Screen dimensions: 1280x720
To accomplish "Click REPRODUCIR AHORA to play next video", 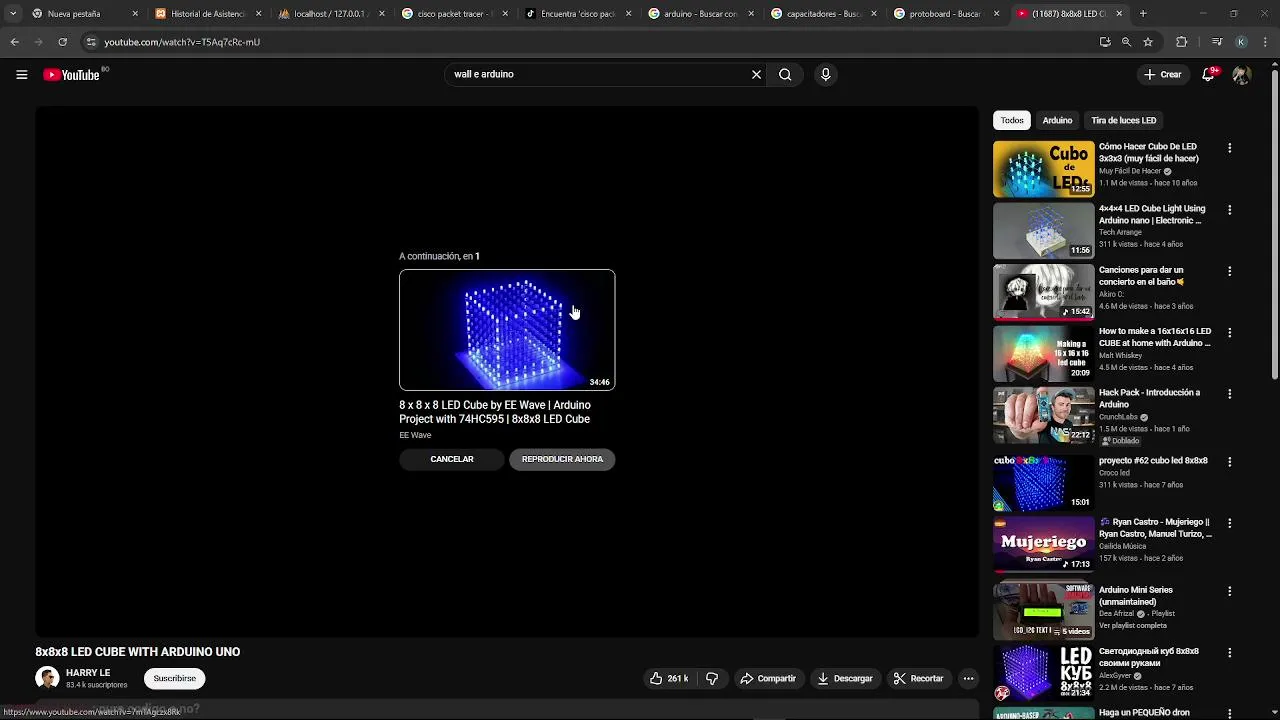I will click(x=562, y=459).
